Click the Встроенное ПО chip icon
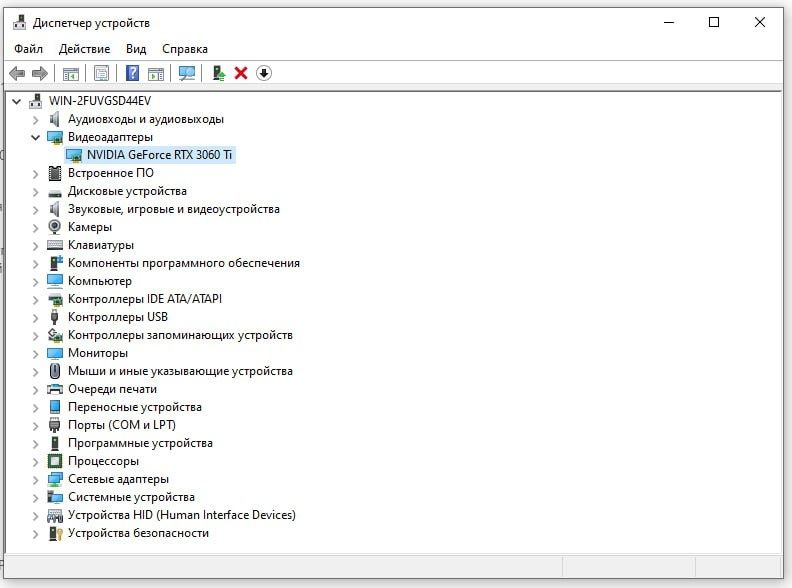The width and height of the screenshot is (792, 588). click(55, 173)
